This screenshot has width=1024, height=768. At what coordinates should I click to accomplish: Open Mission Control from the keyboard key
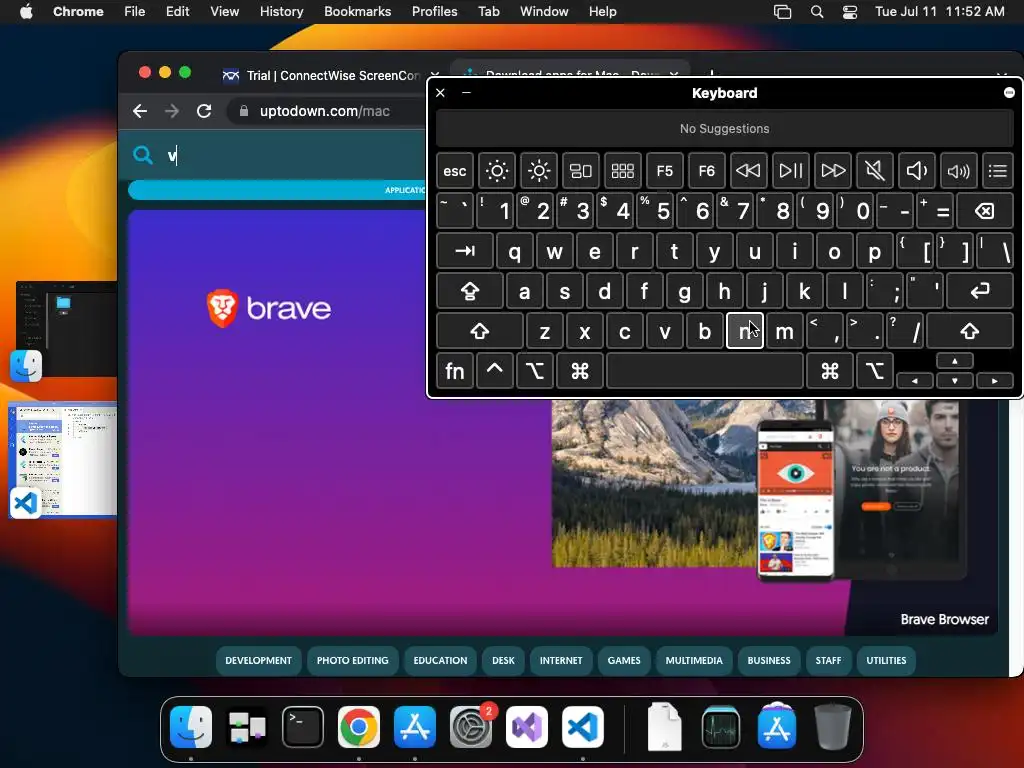581,171
